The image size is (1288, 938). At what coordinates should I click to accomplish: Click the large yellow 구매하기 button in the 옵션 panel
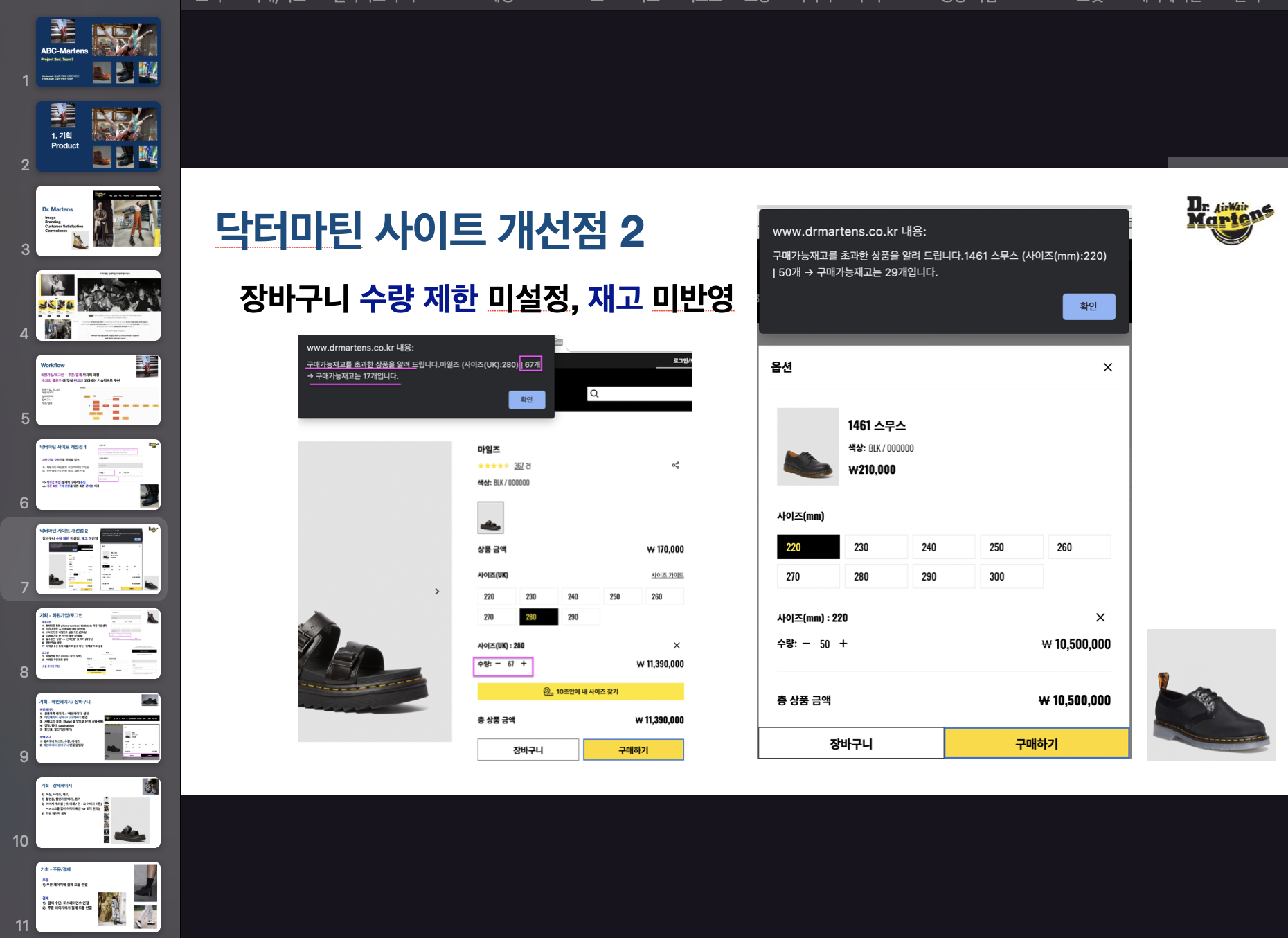[1037, 743]
